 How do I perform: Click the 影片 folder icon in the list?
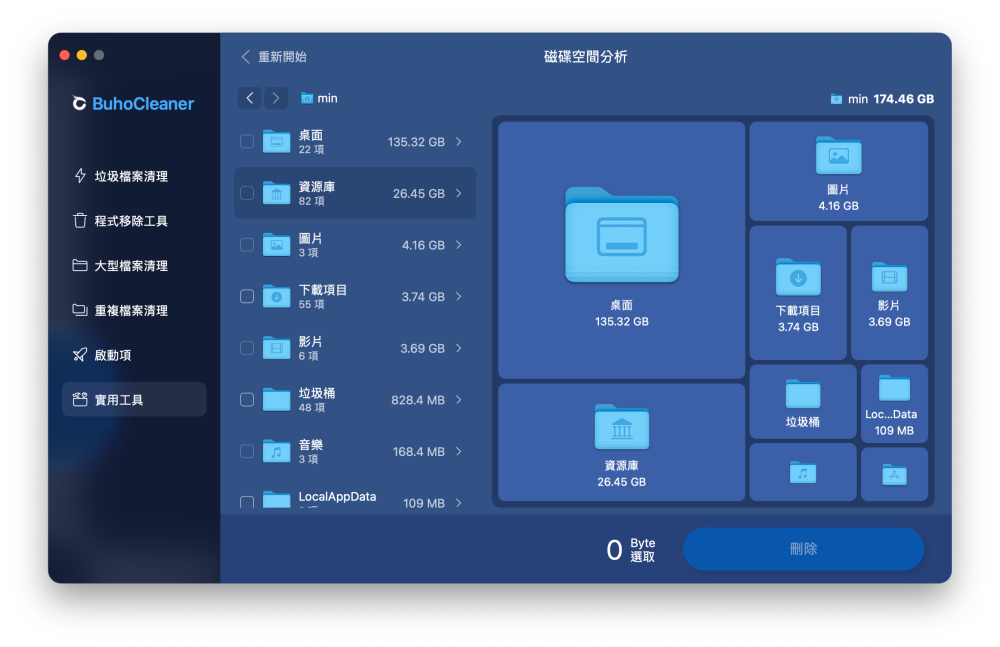click(x=277, y=348)
